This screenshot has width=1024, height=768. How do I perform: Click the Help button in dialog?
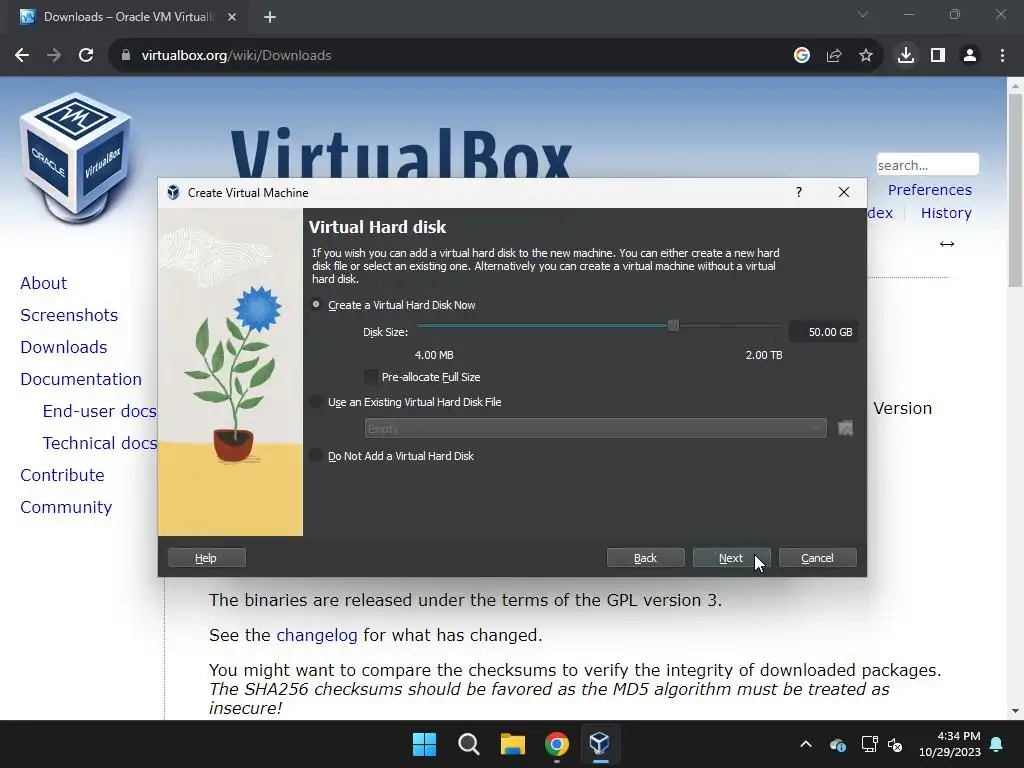click(x=206, y=558)
